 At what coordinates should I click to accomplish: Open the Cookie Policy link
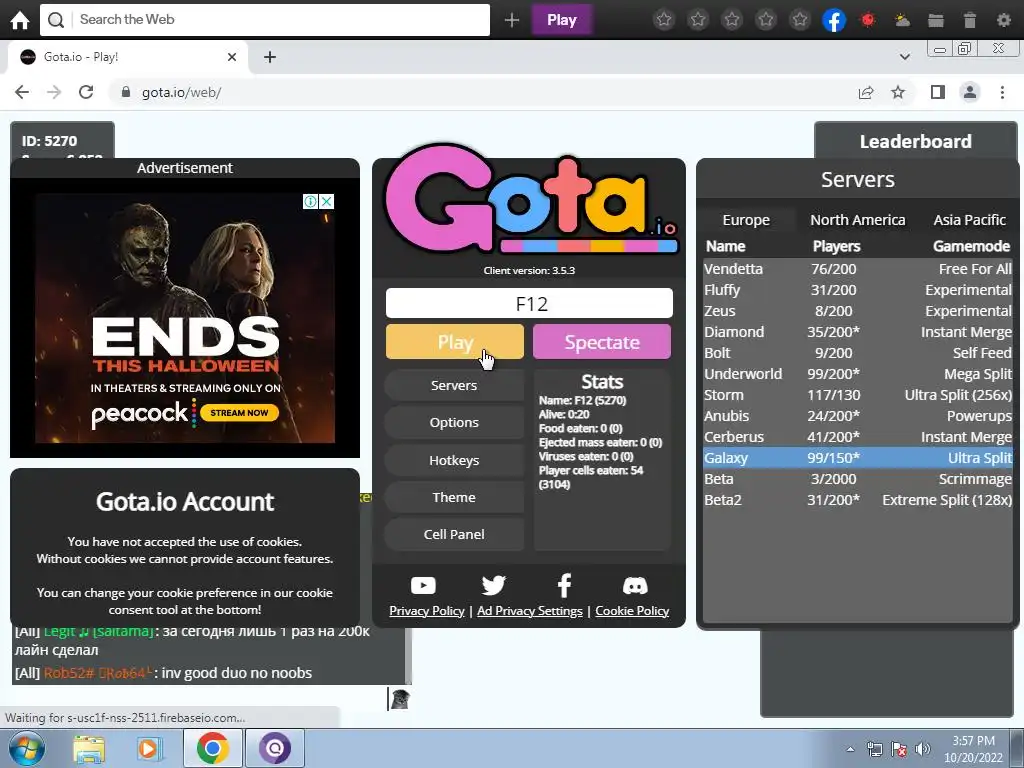coord(632,611)
